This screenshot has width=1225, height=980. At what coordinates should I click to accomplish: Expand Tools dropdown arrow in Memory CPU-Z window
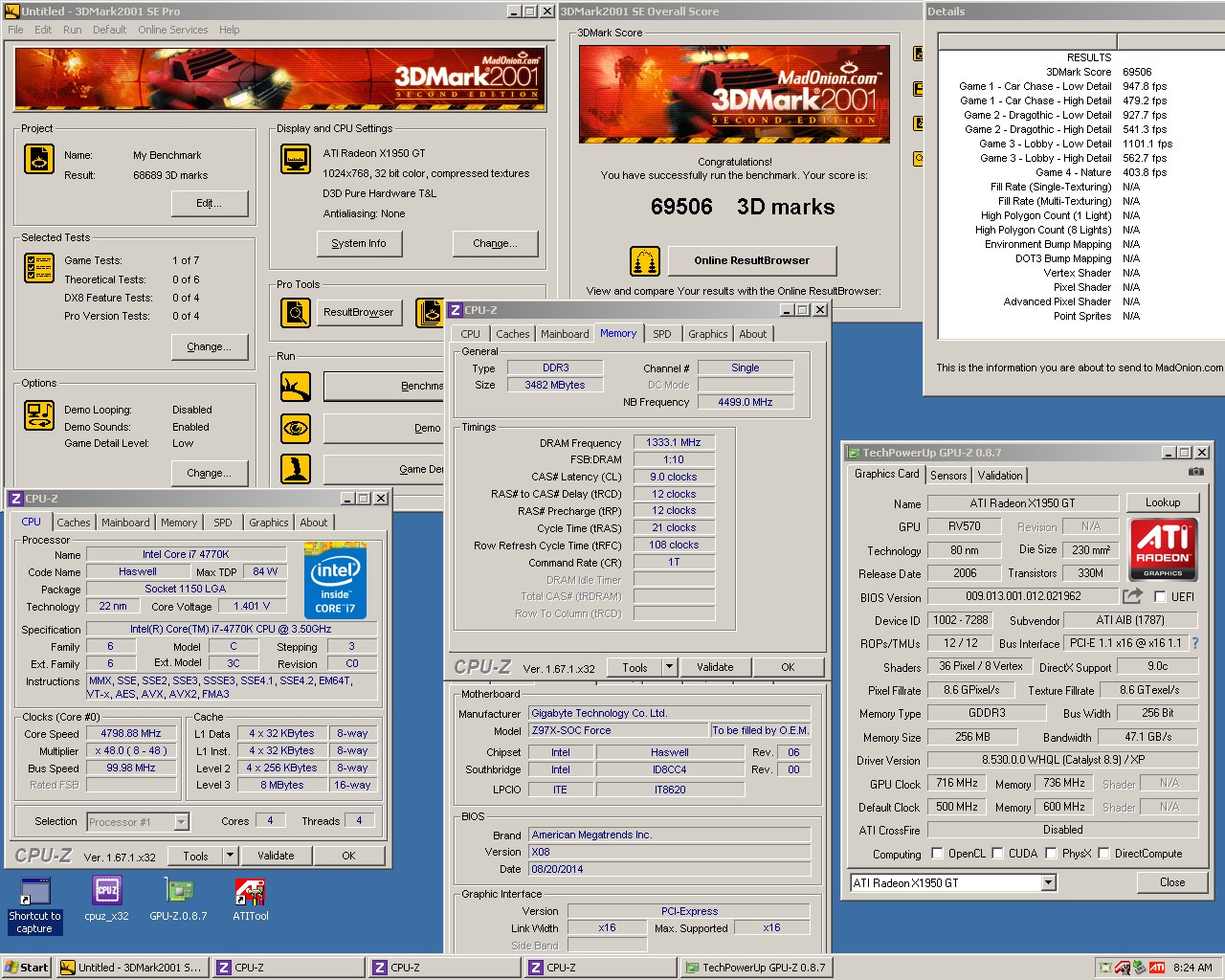(x=669, y=667)
